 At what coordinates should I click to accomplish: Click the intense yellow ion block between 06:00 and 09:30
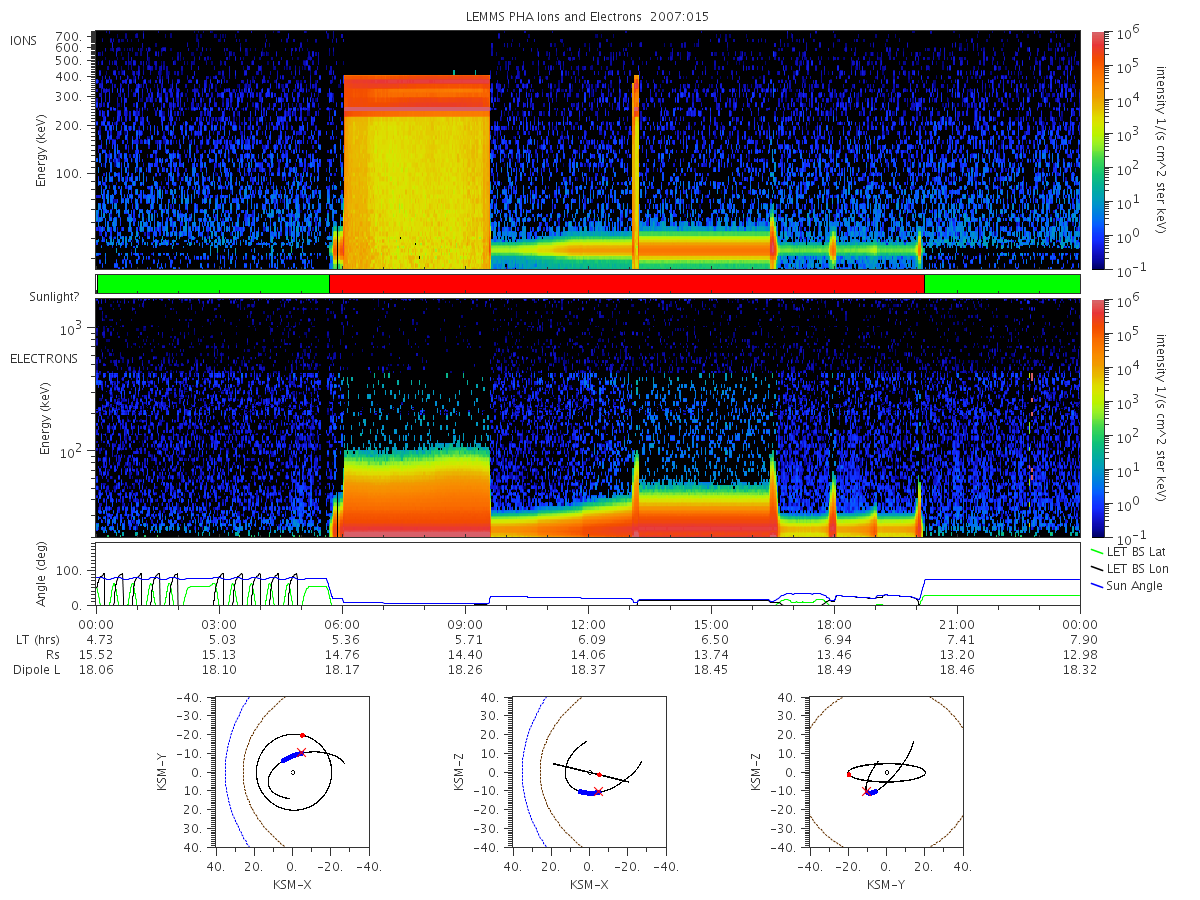417,172
